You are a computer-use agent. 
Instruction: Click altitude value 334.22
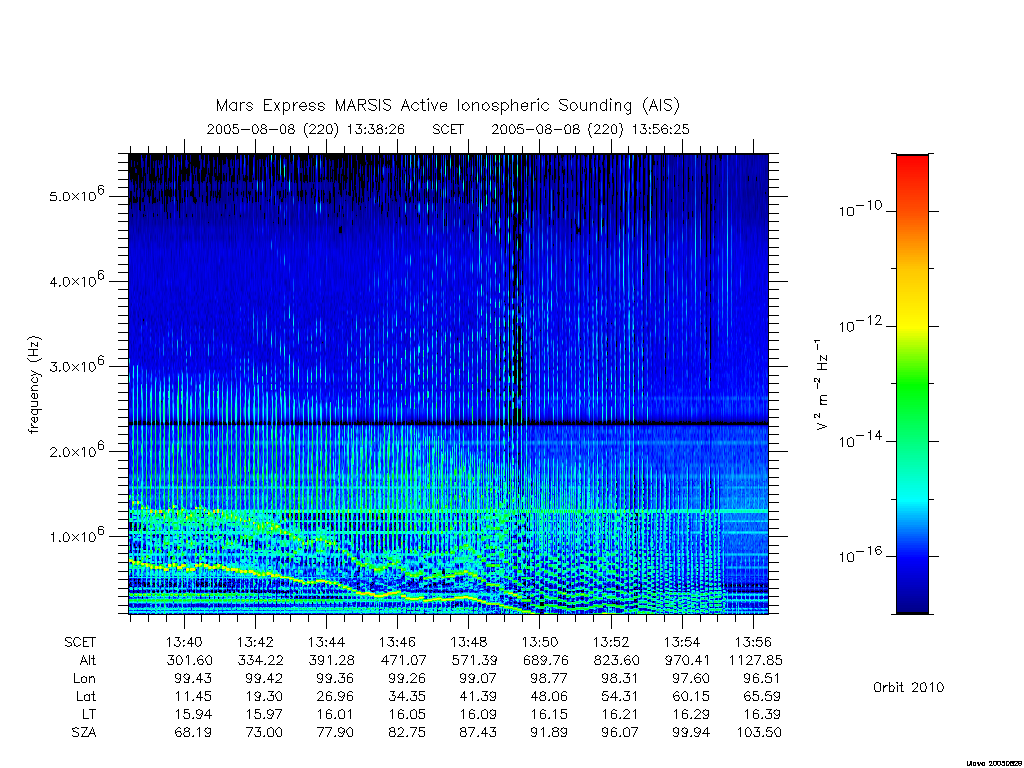tap(261, 660)
